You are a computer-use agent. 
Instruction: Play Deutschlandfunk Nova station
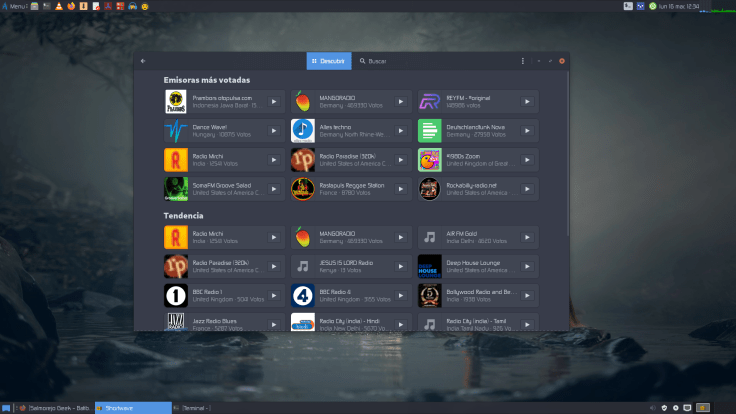coord(527,130)
